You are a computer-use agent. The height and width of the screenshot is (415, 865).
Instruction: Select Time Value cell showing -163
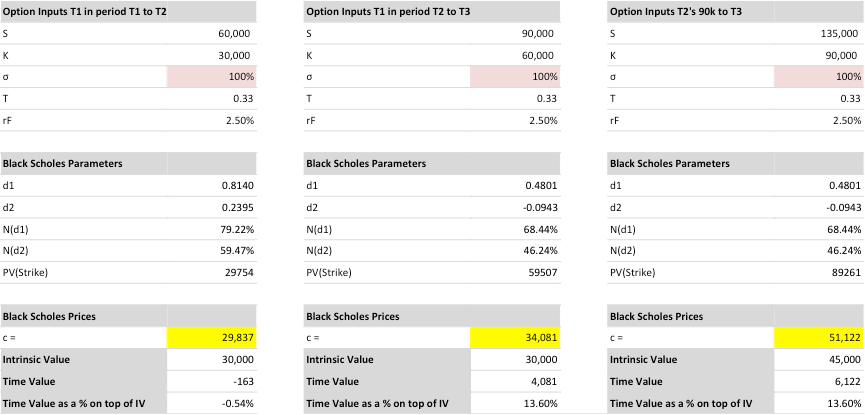pyautogui.click(x=211, y=381)
